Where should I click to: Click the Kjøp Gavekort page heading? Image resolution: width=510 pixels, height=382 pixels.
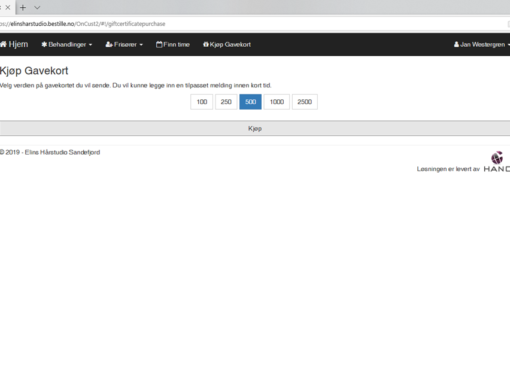[34, 71]
